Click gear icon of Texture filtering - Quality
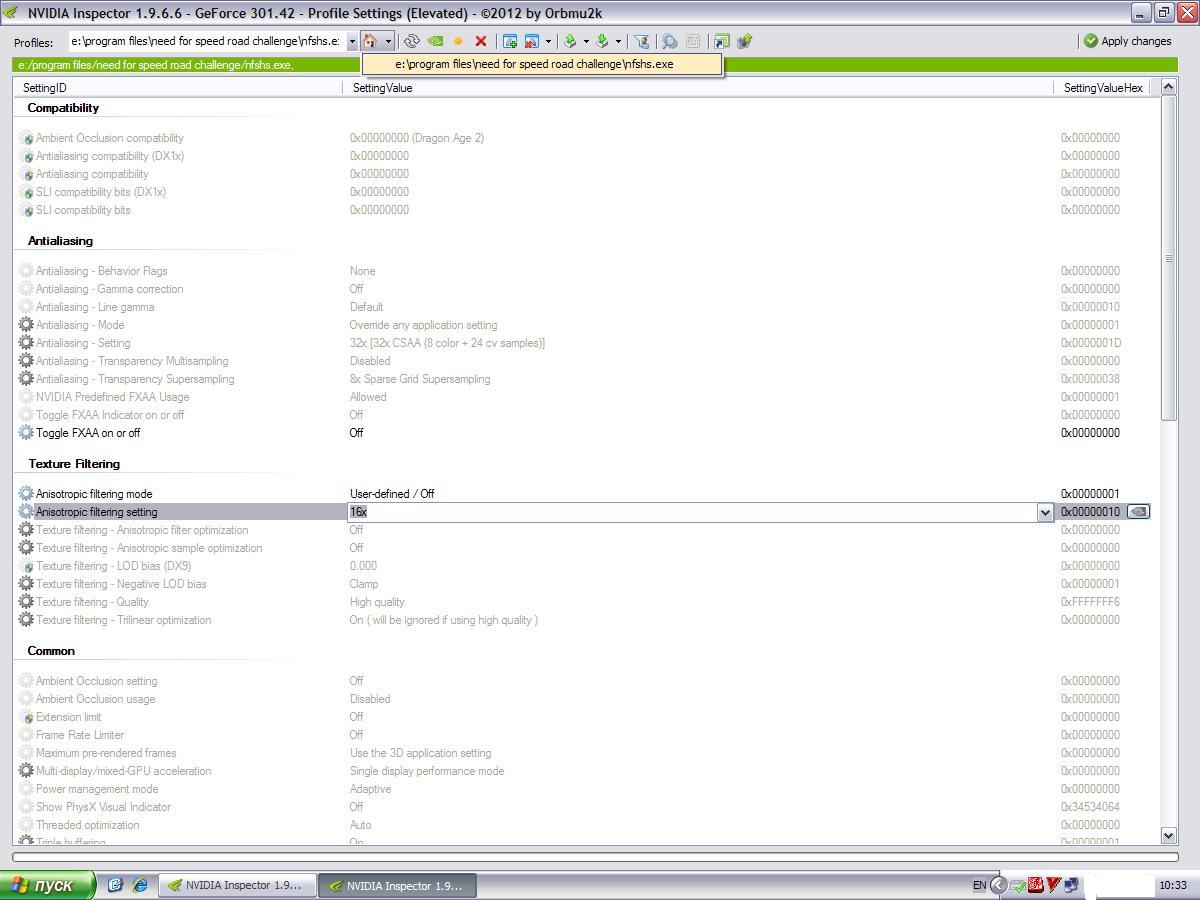 tap(26, 602)
